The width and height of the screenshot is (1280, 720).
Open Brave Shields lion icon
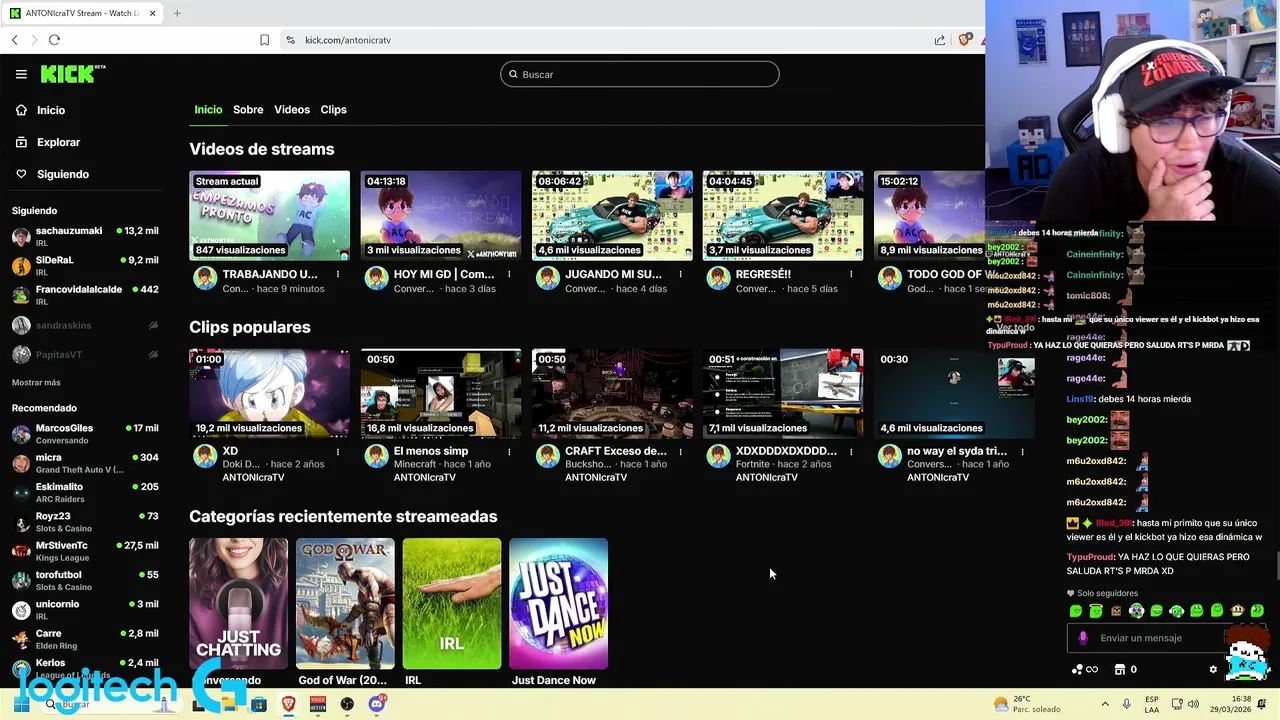(x=964, y=40)
